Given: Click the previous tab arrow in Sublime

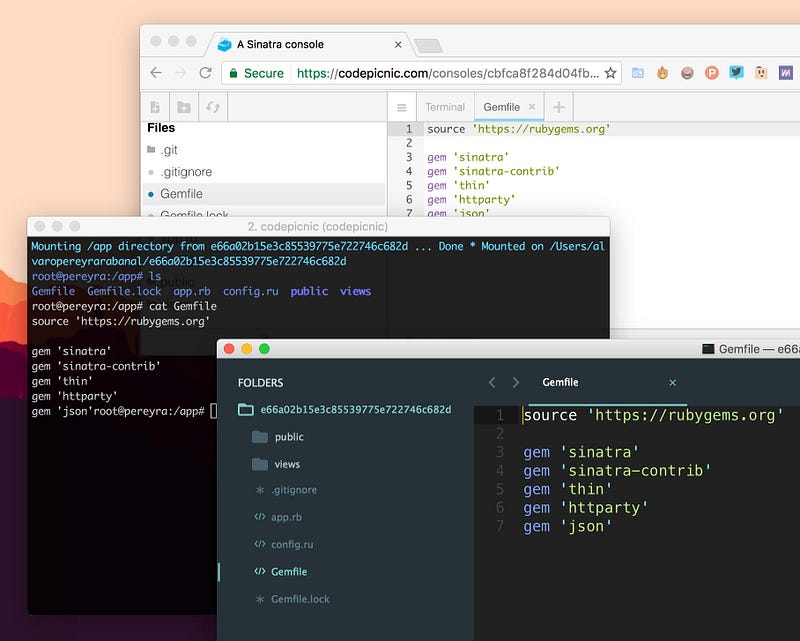Looking at the screenshot, I should click(x=491, y=382).
